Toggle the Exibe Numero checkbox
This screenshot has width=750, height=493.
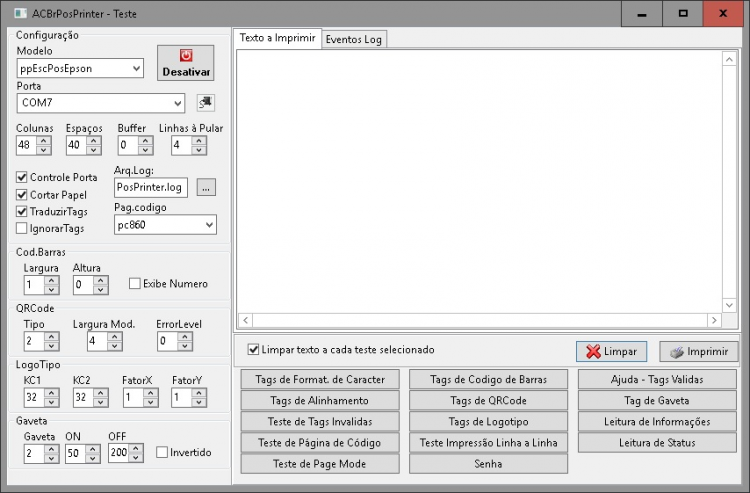134,284
